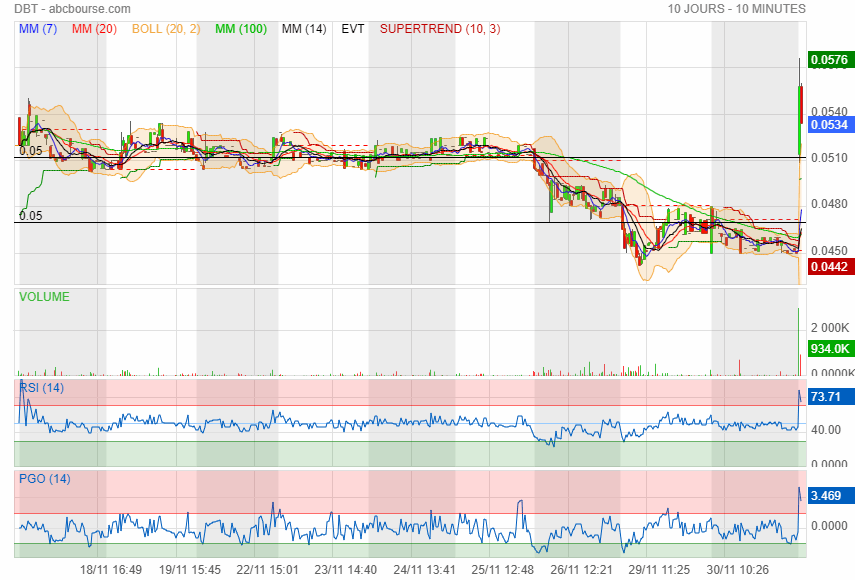Click the green 0.0576 price tag
The width and height of the screenshot is (855, 580).
[830, 59]
